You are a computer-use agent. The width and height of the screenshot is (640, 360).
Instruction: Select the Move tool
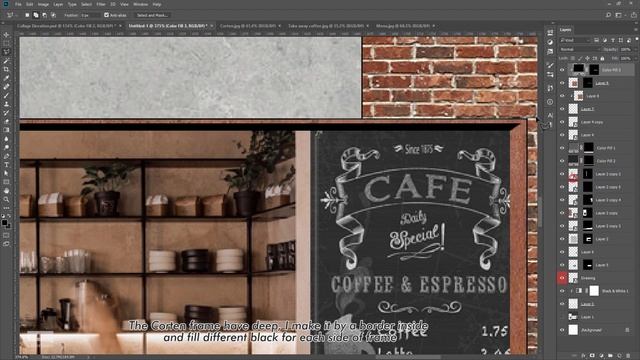(x=6, y=35)
